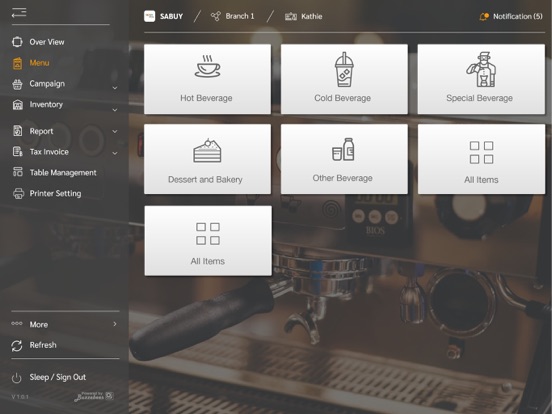
Task: Click grid icon in second-row All Items
Action: (x=481, y=152)
